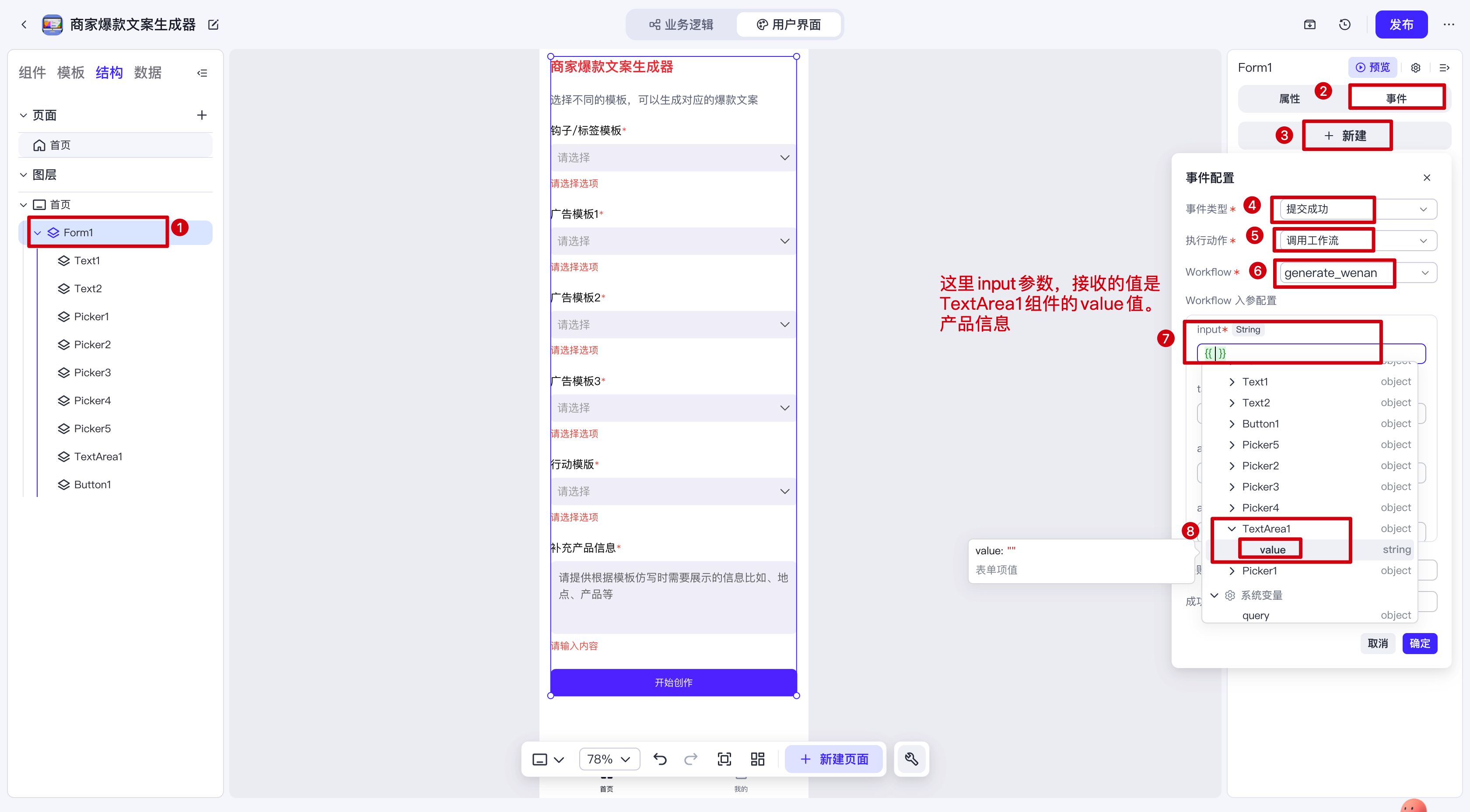Expand Picker1 in variable list
This screenshot has height=812, width=1470.
tap(1232, 570)
